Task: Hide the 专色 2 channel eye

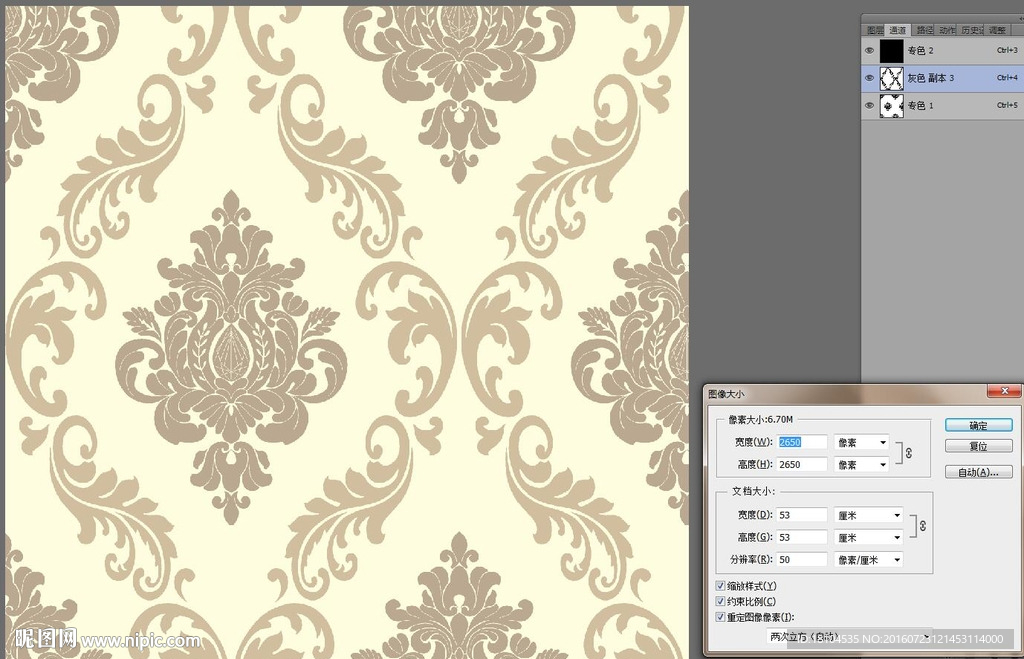Action: (x=869, y=50)
